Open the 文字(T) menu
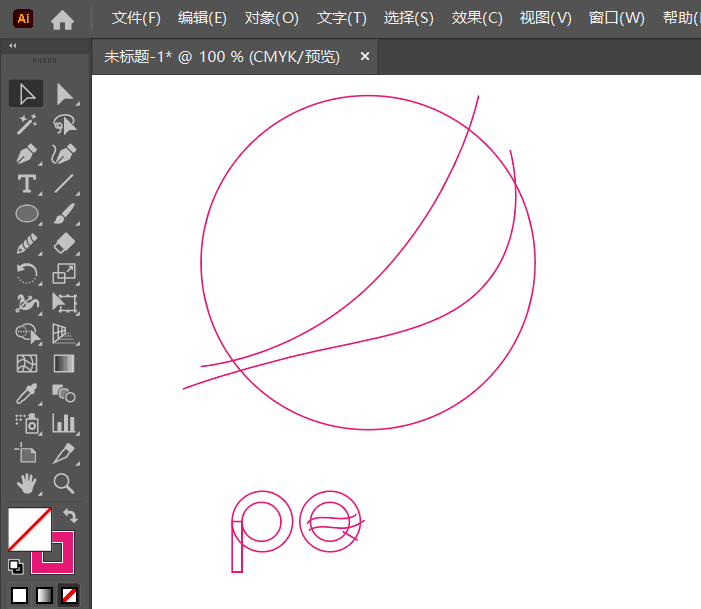The height and width of the screenshot is (609, 701). point(342,18)
